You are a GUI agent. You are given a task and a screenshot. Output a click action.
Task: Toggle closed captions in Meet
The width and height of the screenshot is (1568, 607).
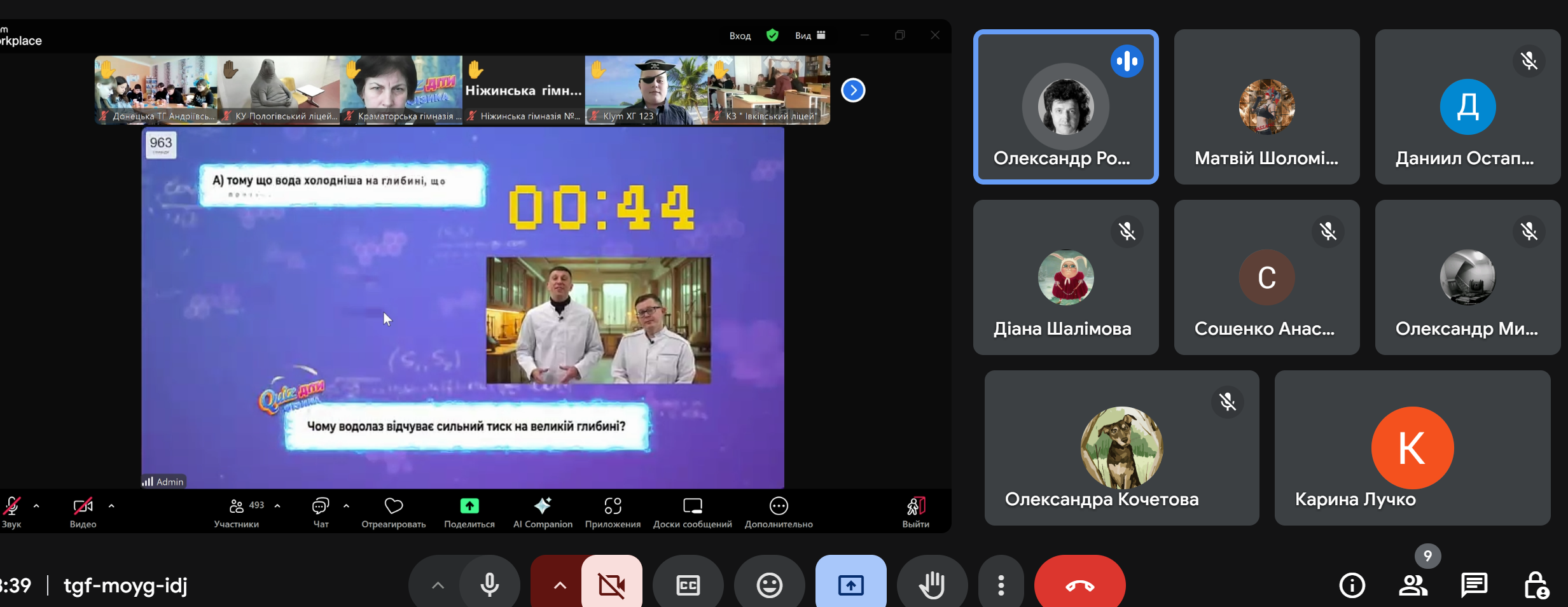coord(688,585)
